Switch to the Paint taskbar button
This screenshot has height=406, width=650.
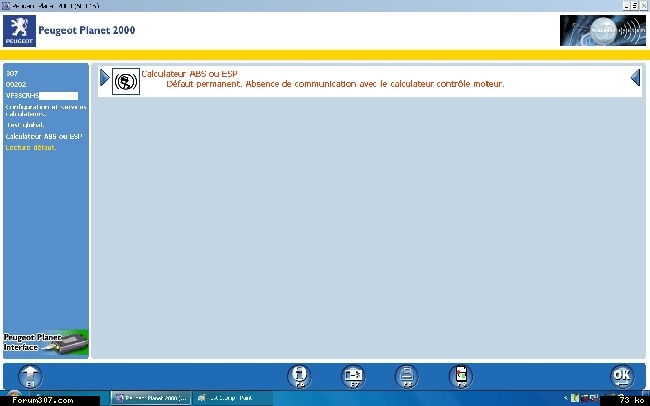232,398
